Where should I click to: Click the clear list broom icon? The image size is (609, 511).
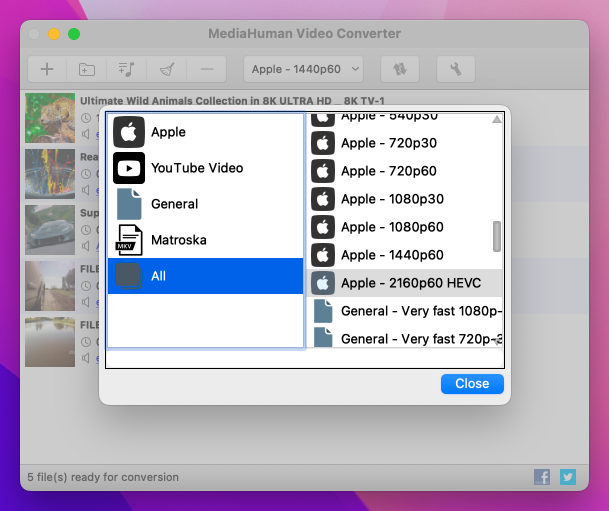tap(166, 69)
